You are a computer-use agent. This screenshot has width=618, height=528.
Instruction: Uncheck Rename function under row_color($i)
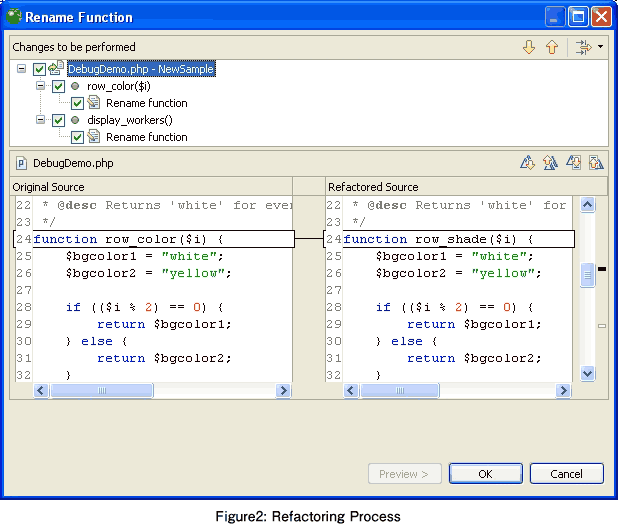click(77, 104)
